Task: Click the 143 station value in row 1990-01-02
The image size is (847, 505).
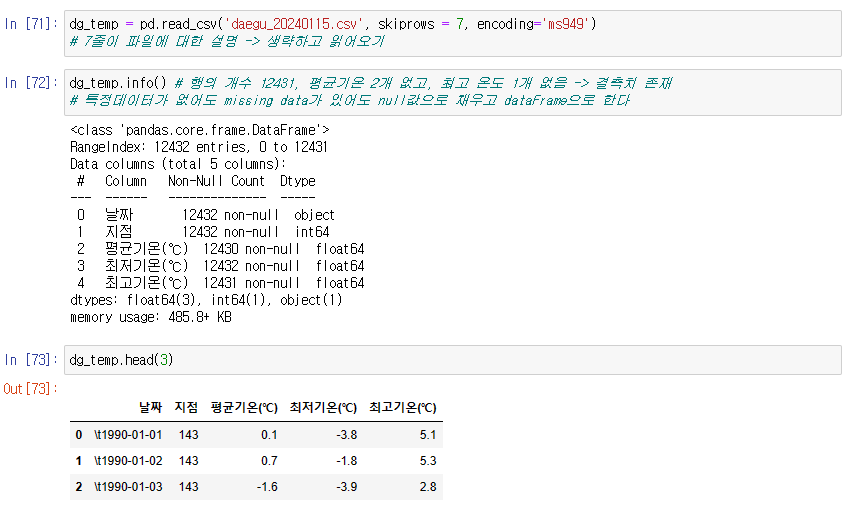Action: pos(189,461)
